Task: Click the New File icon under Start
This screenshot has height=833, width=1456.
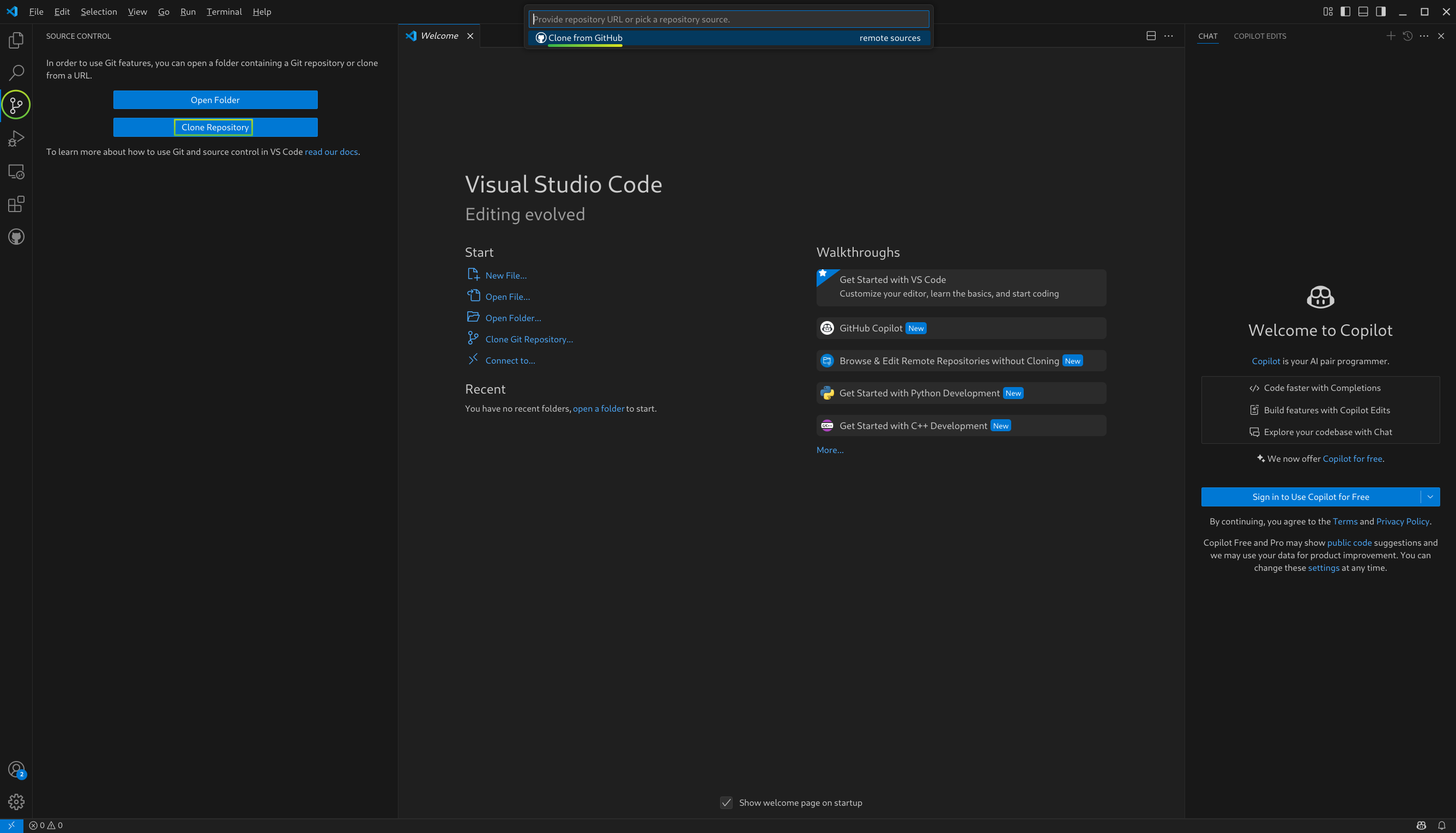Action: tap(473, 275)
